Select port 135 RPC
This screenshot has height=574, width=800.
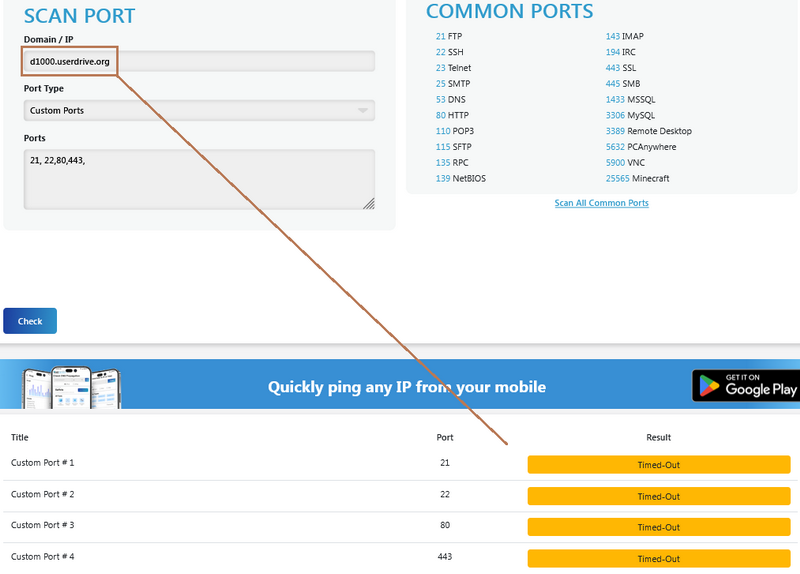click(x=452, y=163)
